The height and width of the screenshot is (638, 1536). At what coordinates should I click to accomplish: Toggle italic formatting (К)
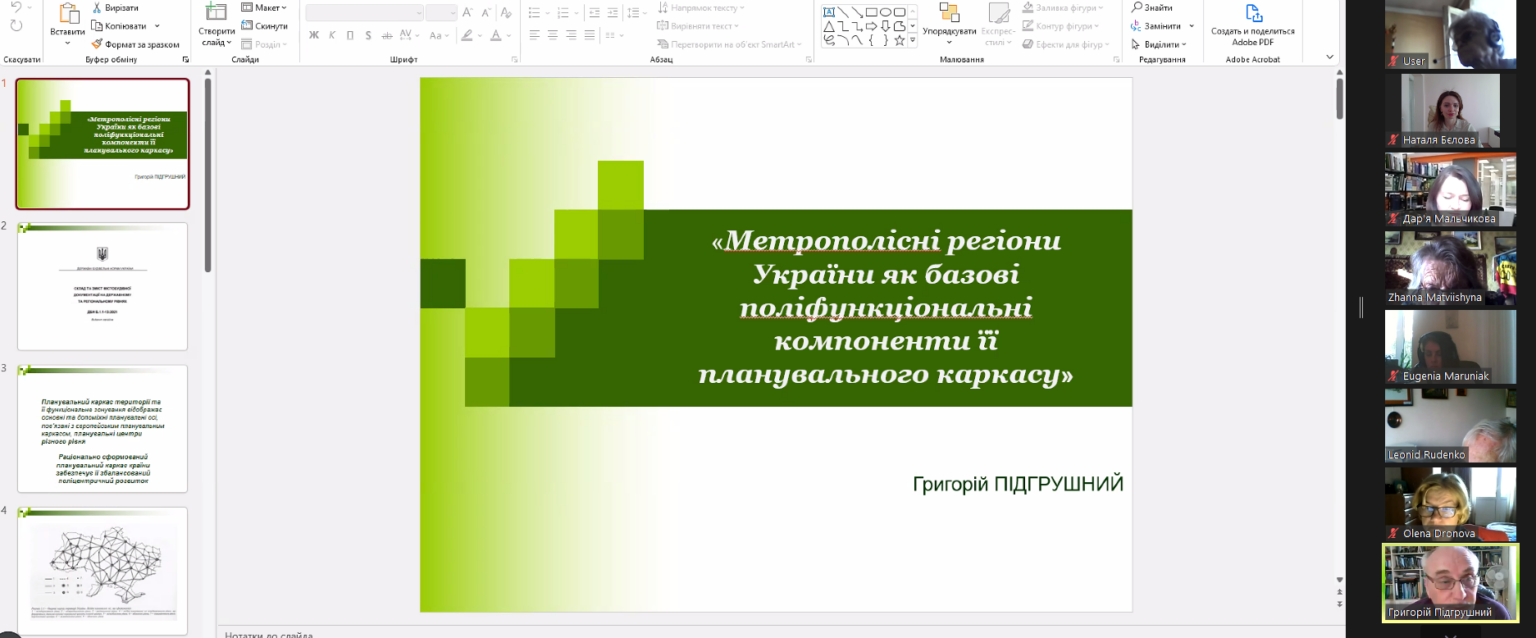pyautogui.click(x=332, y=35)
